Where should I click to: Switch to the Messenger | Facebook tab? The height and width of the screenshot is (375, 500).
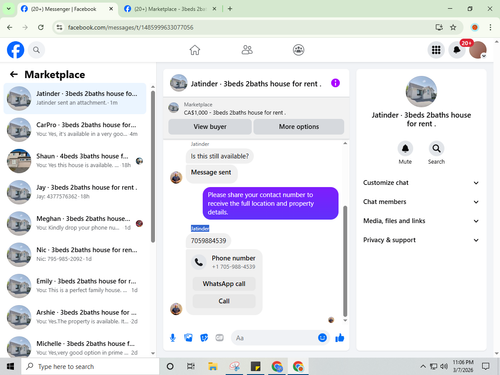(x=66, y=9)
